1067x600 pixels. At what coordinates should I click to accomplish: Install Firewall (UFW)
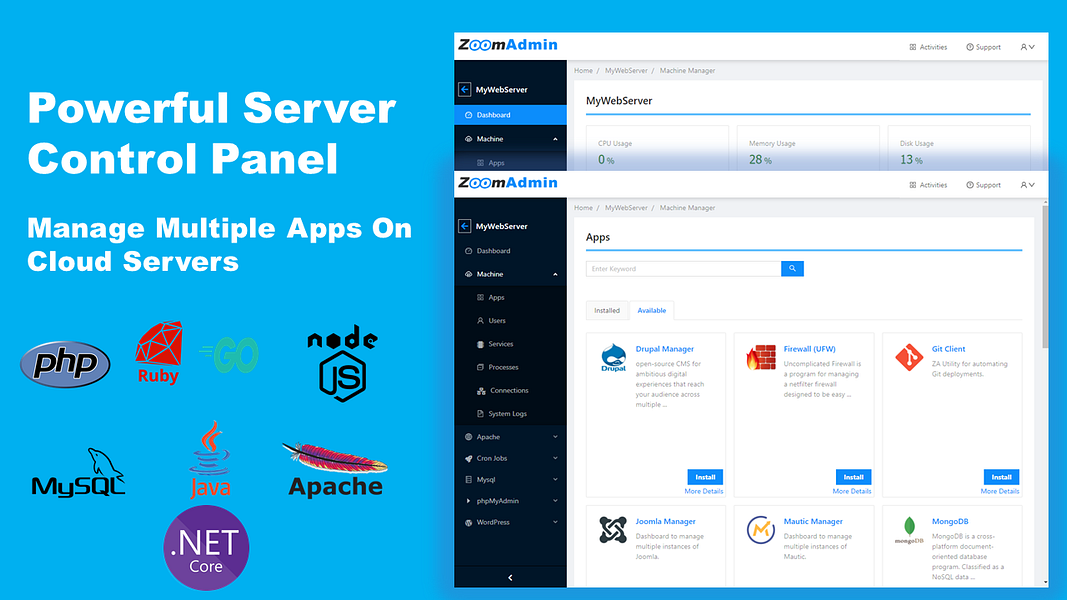tap(853, 477)
